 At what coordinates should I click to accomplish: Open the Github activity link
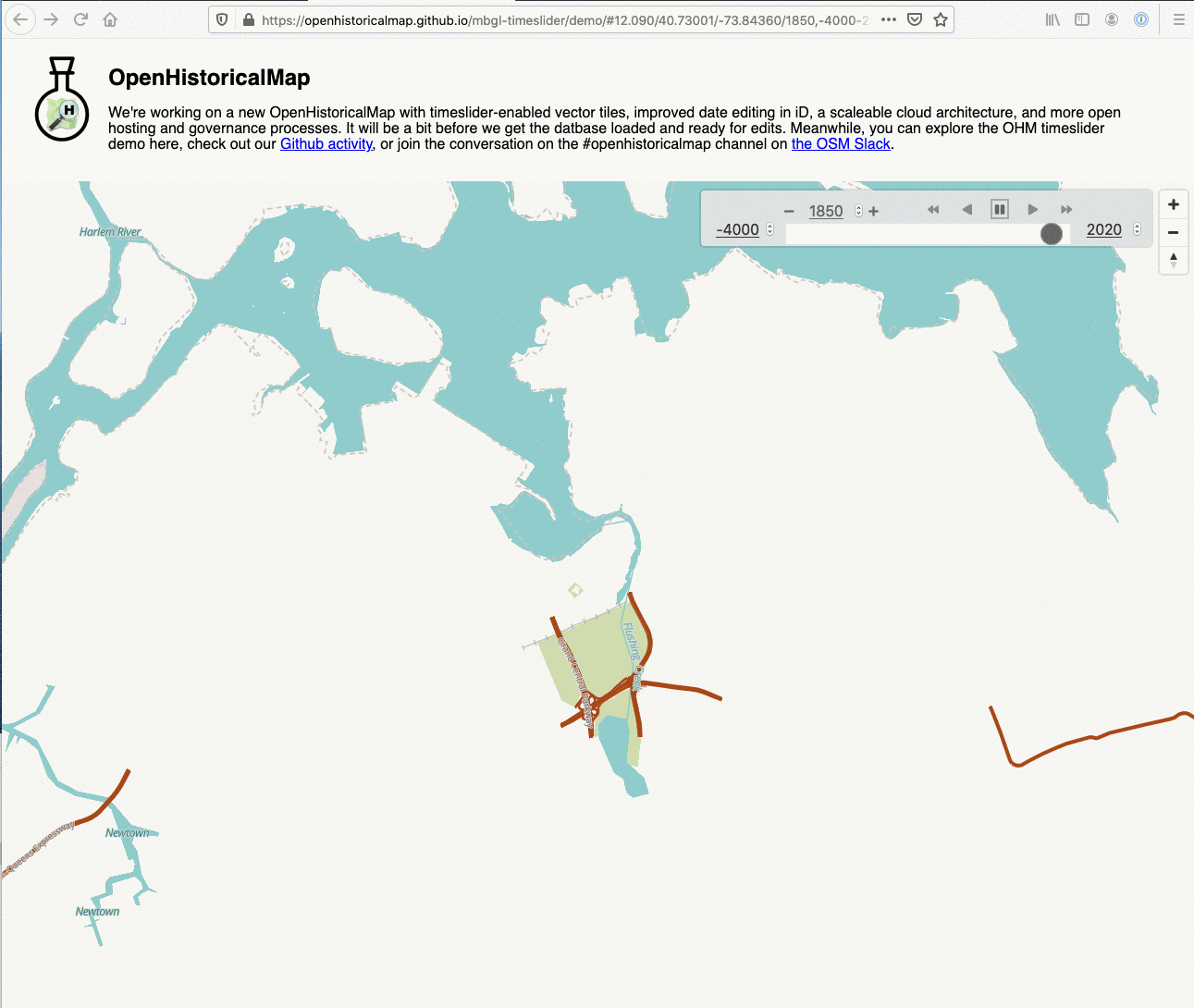pyautogui.click(x=326, y=143)
